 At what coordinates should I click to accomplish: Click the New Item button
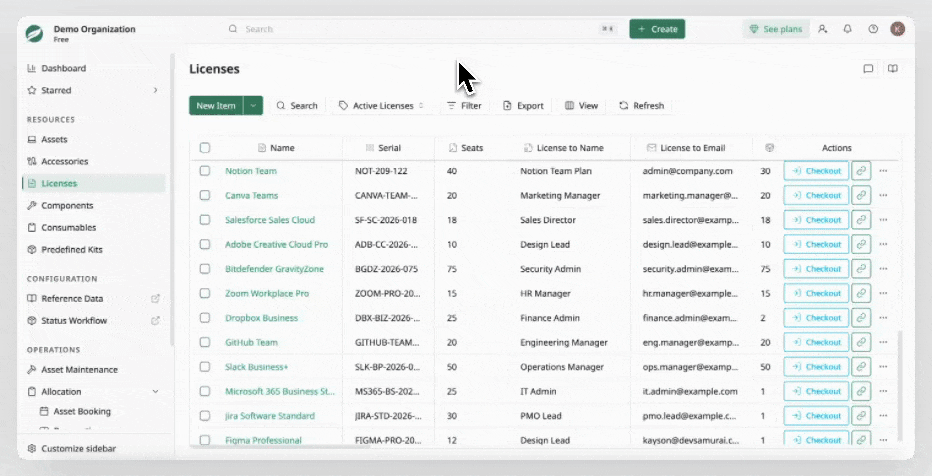(x=216, y=106)
